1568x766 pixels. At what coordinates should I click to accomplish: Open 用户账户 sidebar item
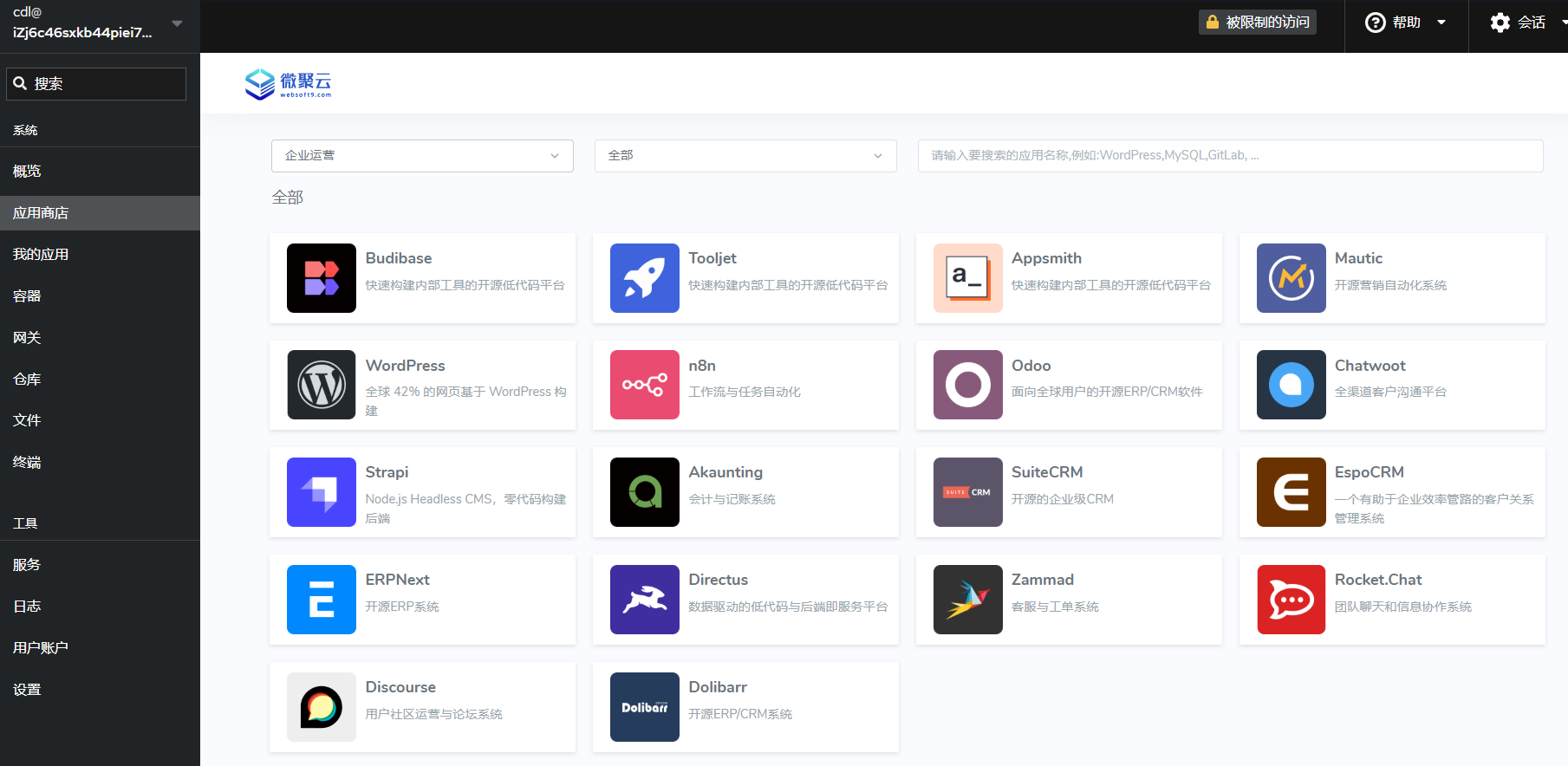coord(100,648)
